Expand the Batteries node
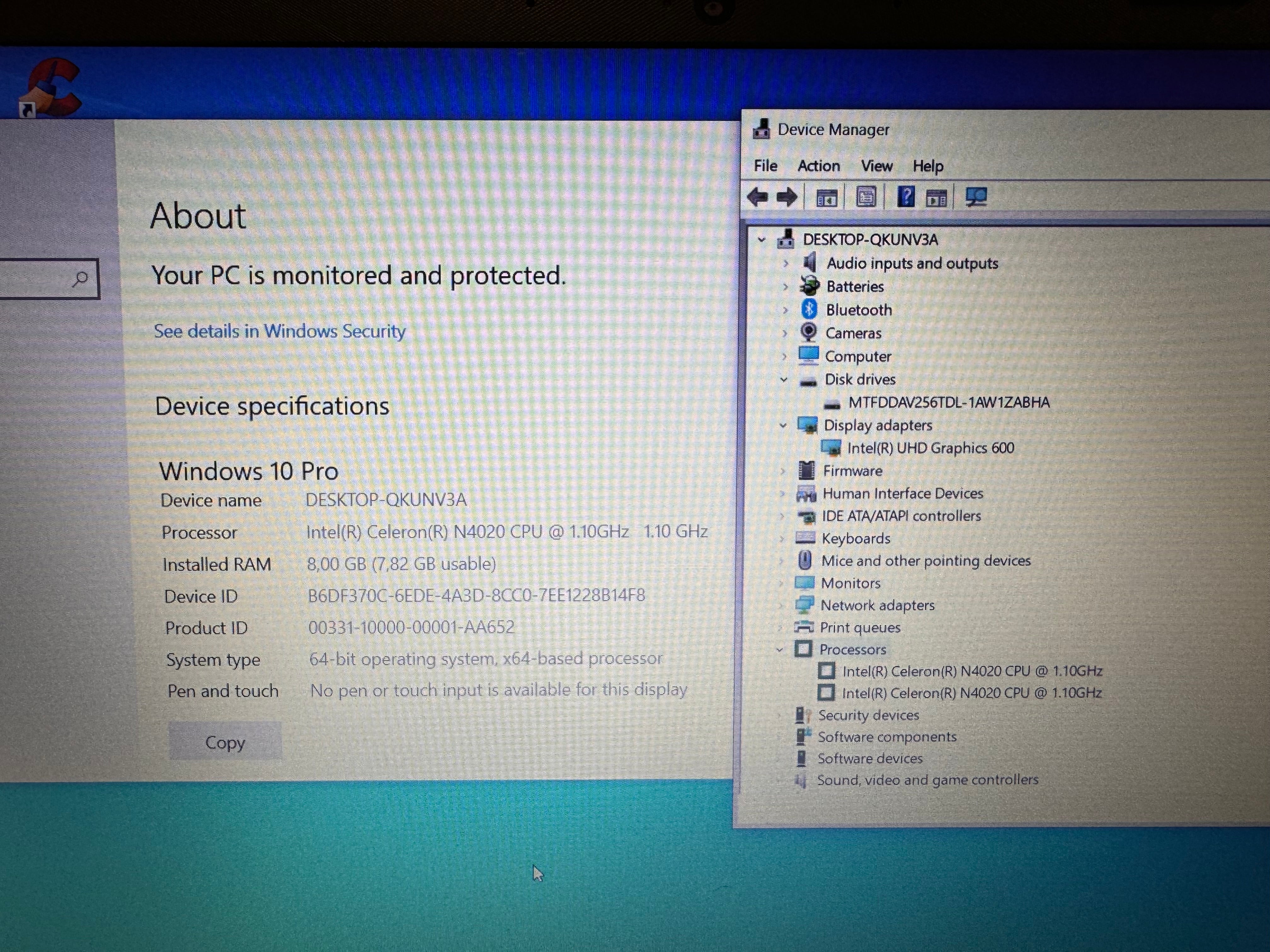 [786, 286]
